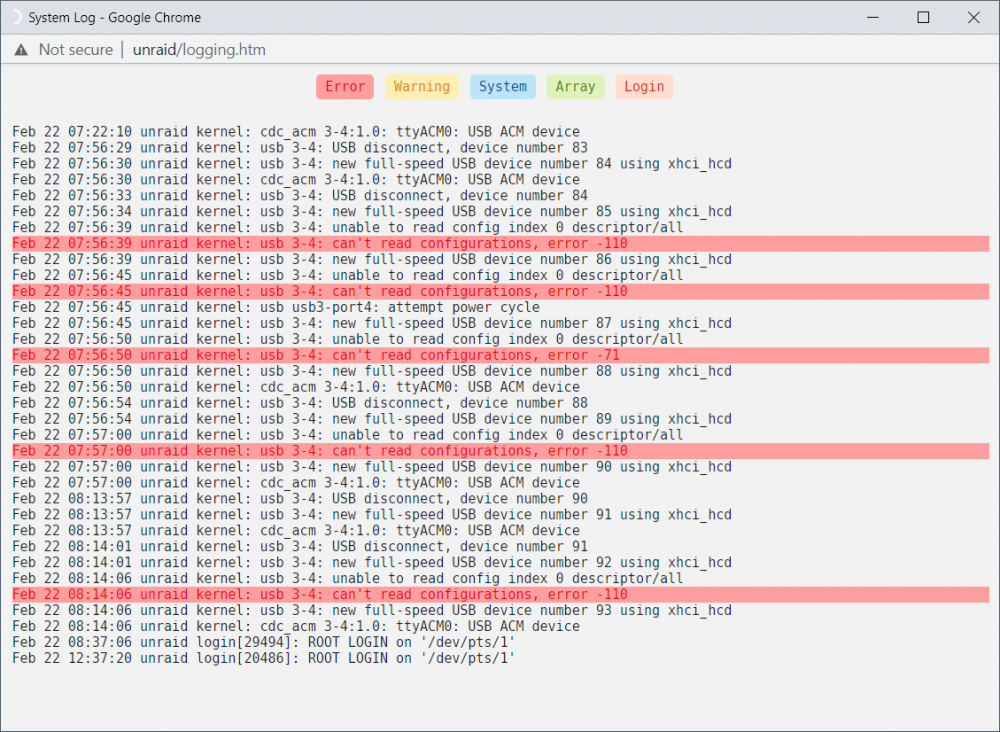Select the 'USB disconnect, device number 88' line
The width and height of the screenshot is (1000, 732).
tap(300, 403)
